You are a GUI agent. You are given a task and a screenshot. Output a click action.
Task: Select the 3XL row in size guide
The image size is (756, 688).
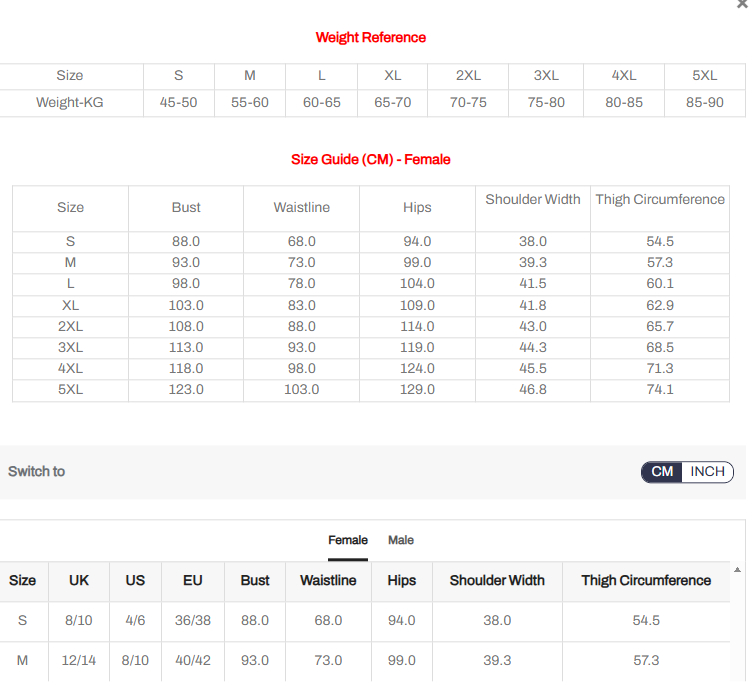pos(70,347)
